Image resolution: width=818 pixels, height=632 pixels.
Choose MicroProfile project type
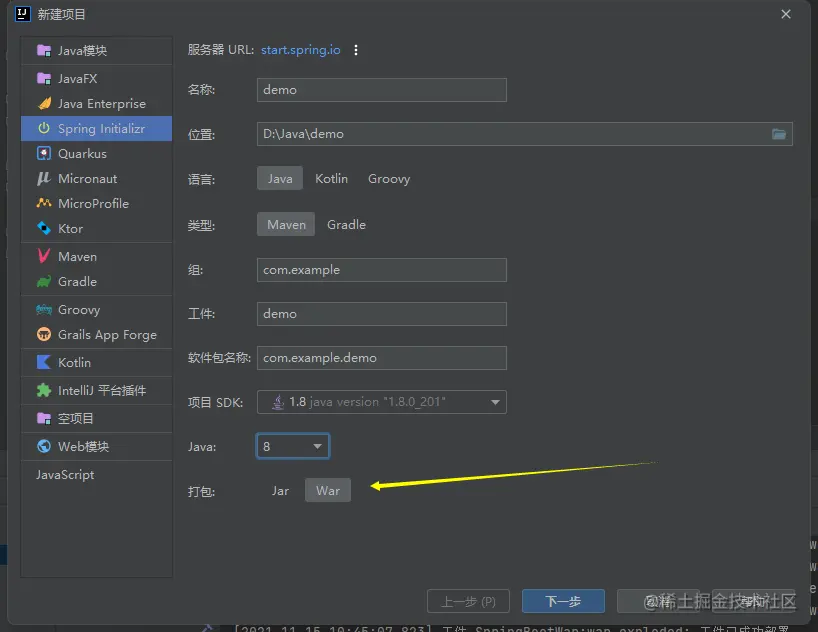click(97, 203)
